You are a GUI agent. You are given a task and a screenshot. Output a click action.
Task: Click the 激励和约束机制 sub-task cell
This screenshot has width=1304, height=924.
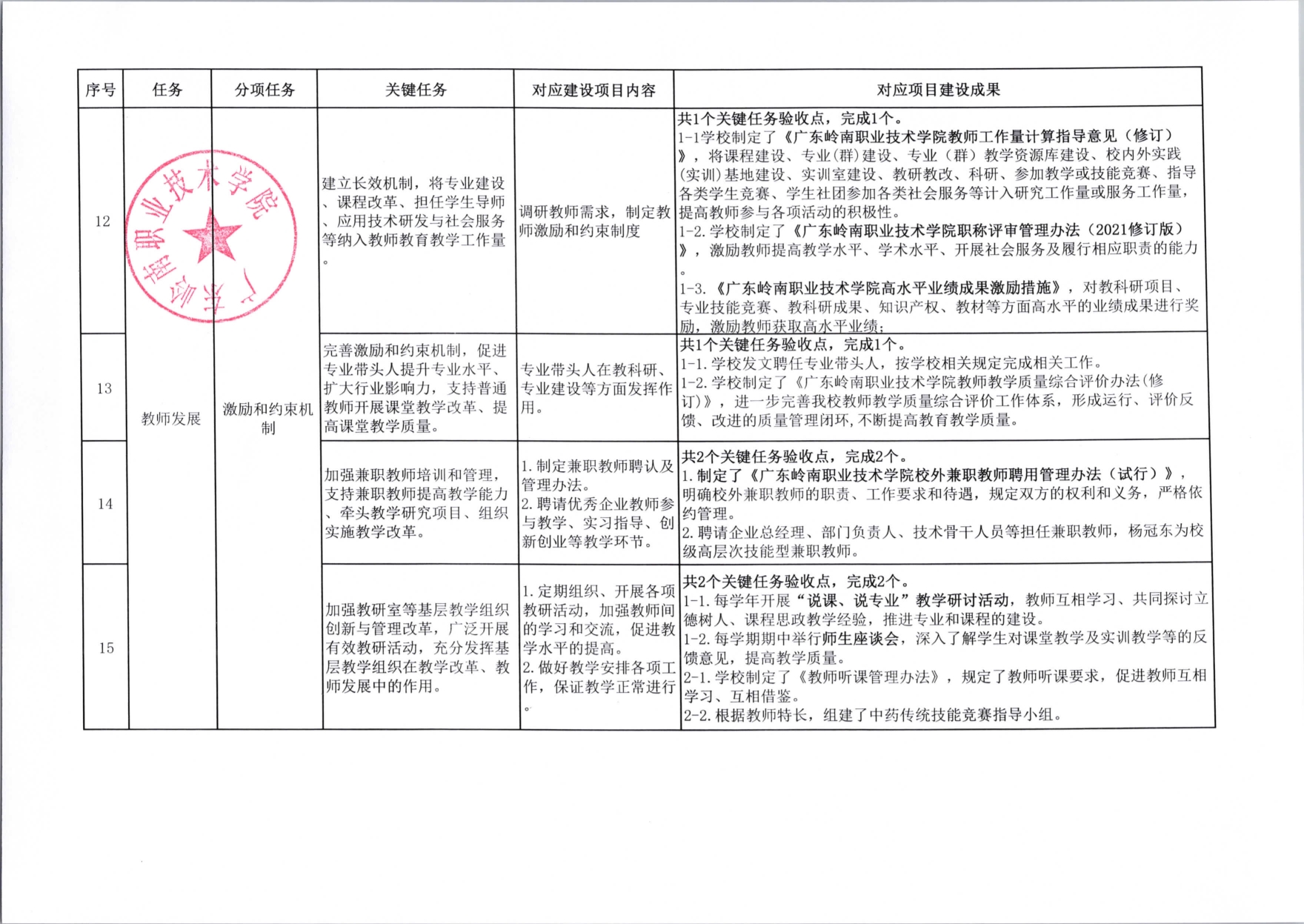tap(268, 419)
